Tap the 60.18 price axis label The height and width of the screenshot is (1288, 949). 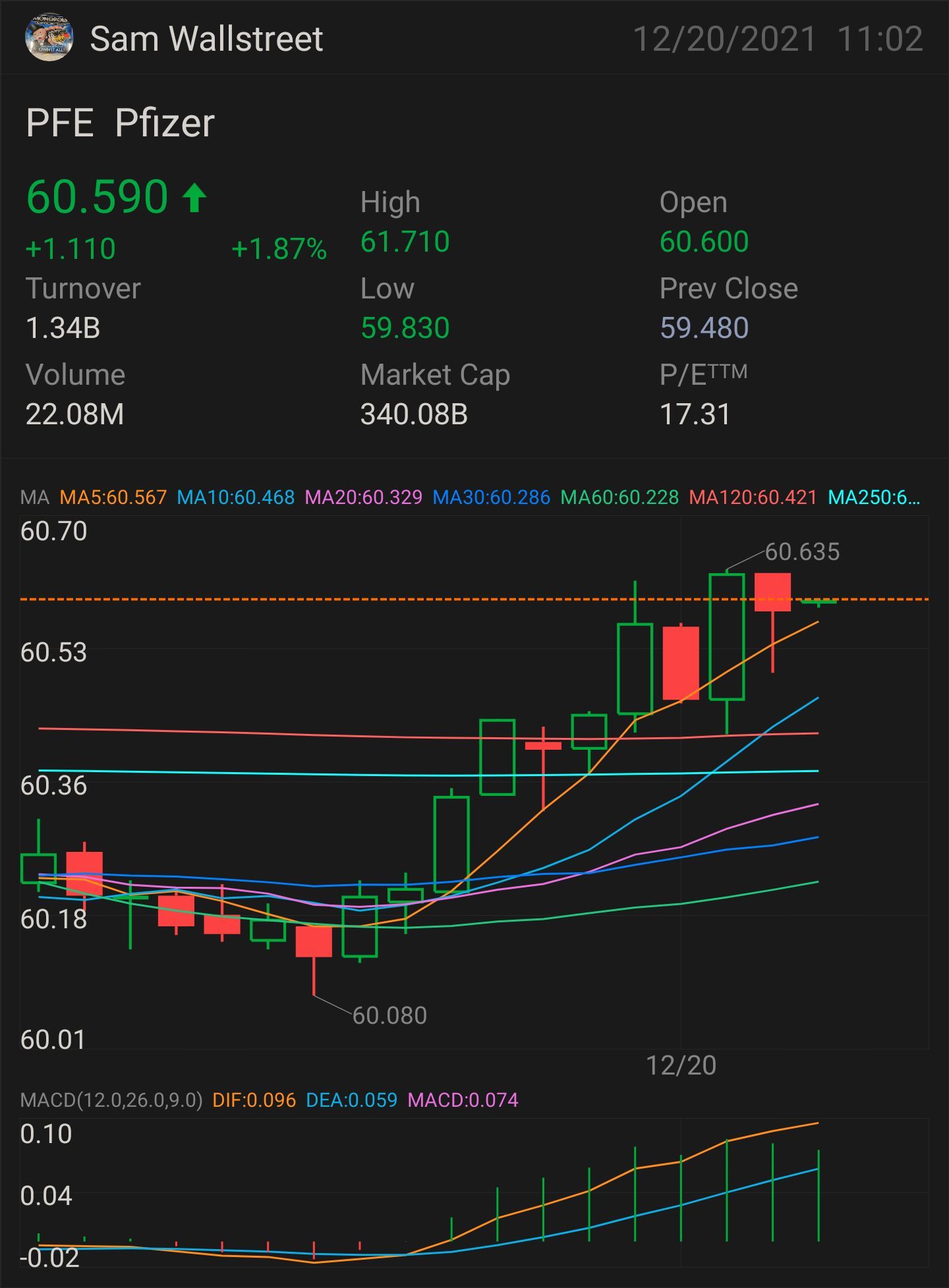[53, 919]
